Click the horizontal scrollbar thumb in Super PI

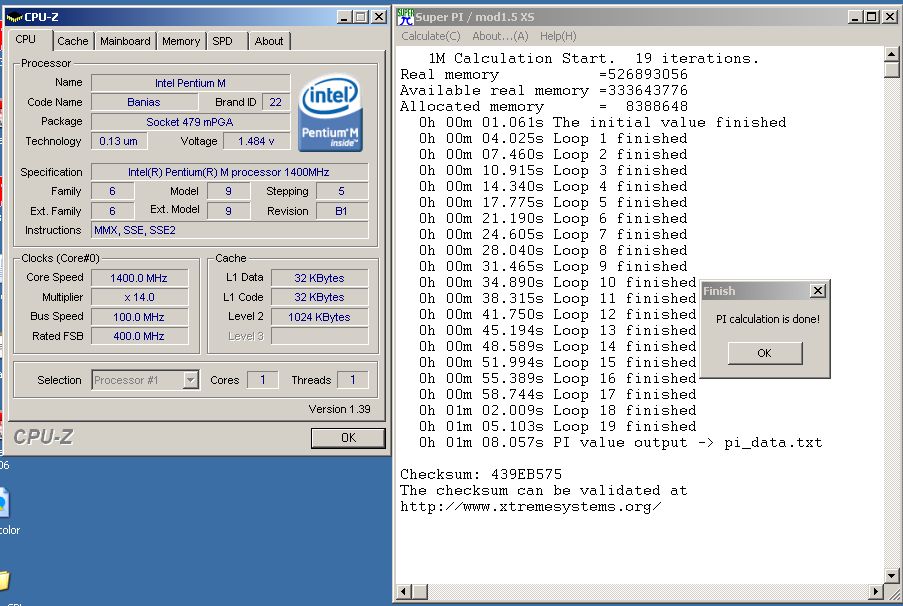click(x=420, y=592)
